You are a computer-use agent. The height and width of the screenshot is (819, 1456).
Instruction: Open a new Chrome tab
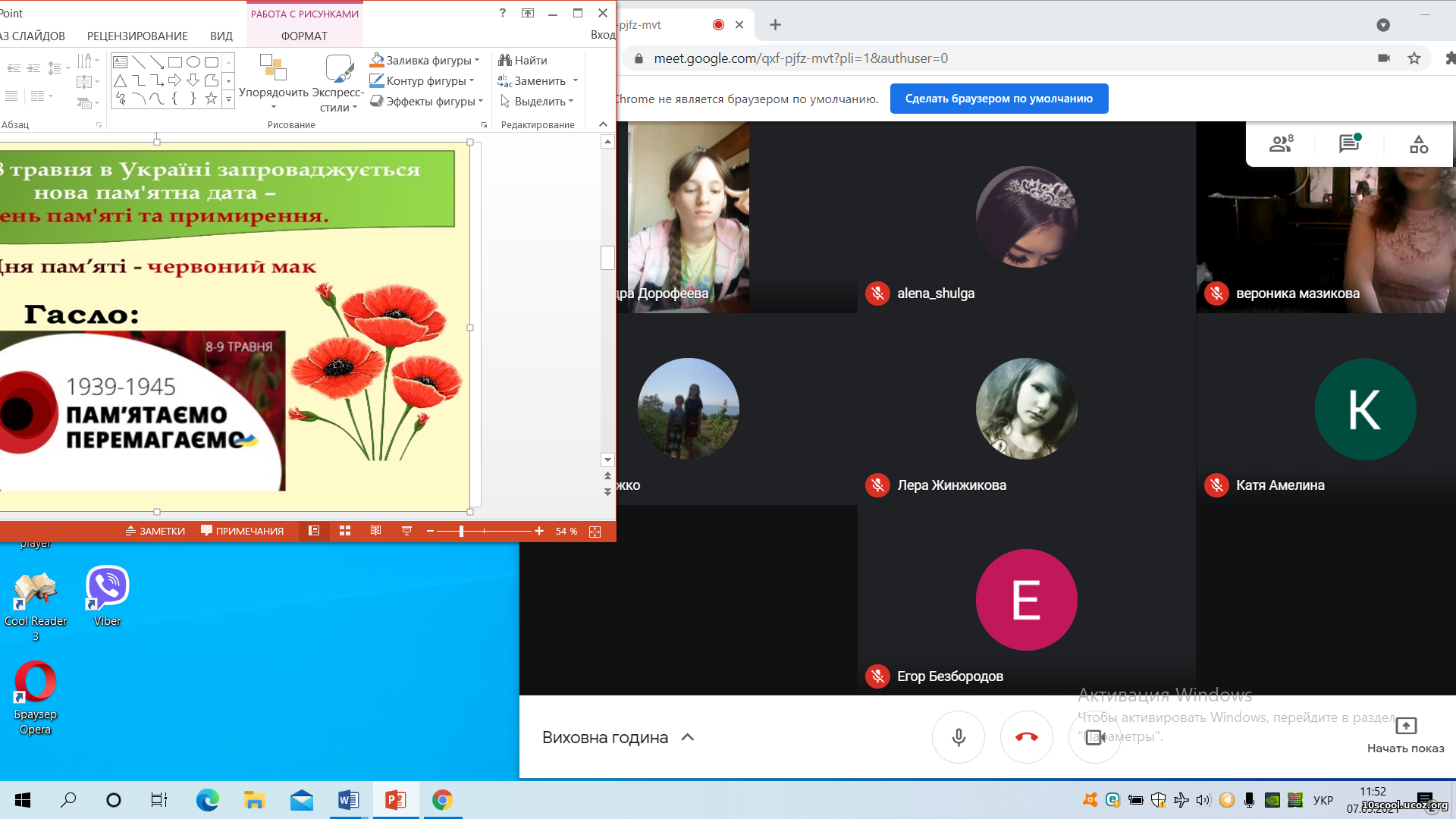coord(775,25)
